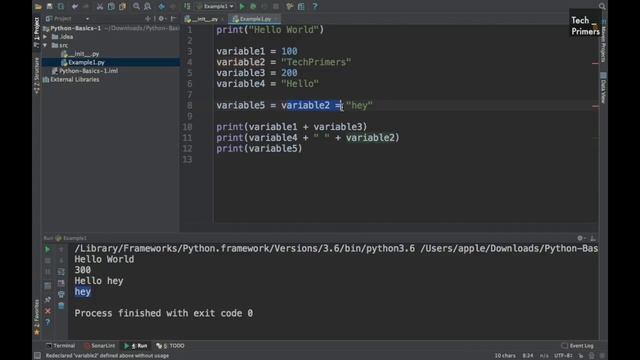Click the 8:24 caret position in status bar
640x360 pixels.
[528, 356]
